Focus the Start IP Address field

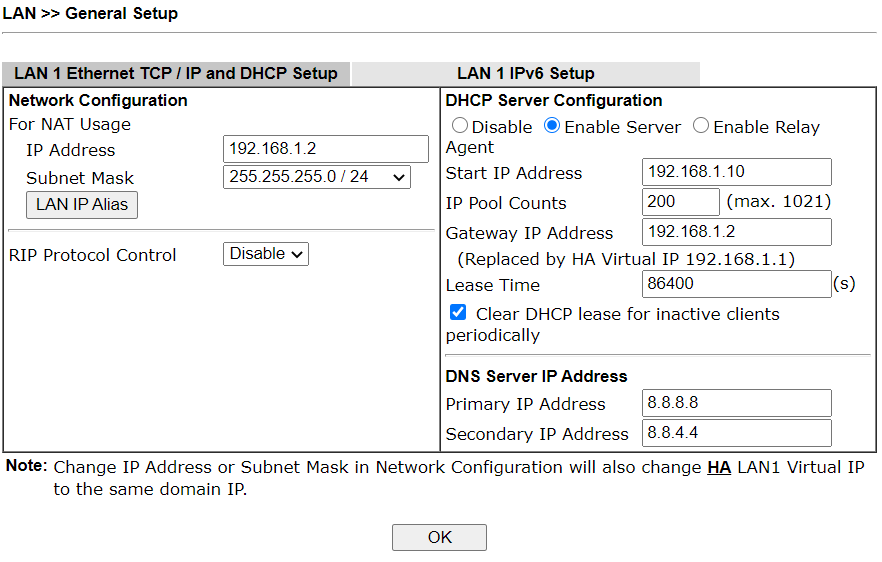tap(736, 172)
